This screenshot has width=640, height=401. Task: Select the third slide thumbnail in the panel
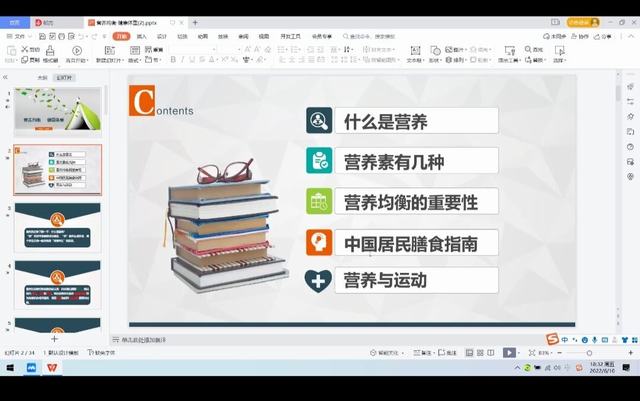[57, 226]
